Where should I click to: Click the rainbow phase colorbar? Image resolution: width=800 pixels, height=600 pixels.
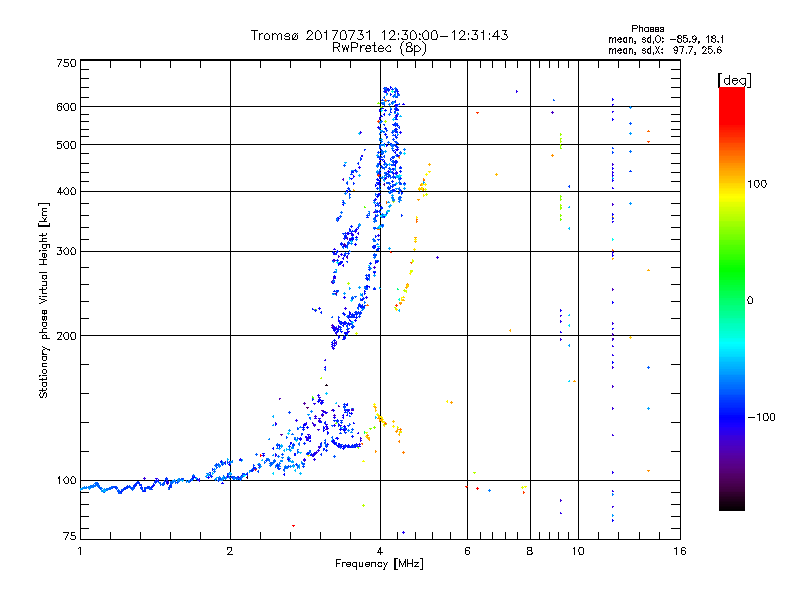tap(732, 299)
